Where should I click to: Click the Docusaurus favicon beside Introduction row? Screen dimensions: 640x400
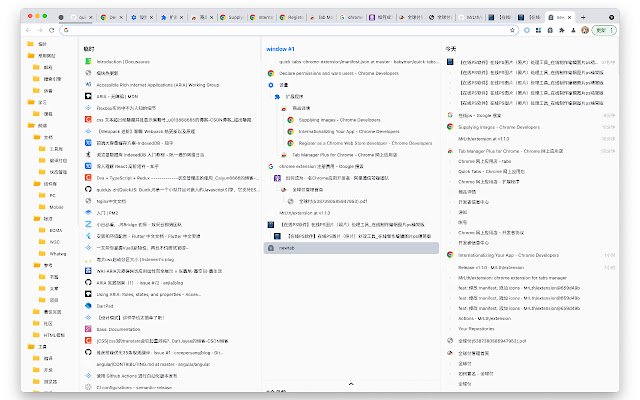coord(88,61)
